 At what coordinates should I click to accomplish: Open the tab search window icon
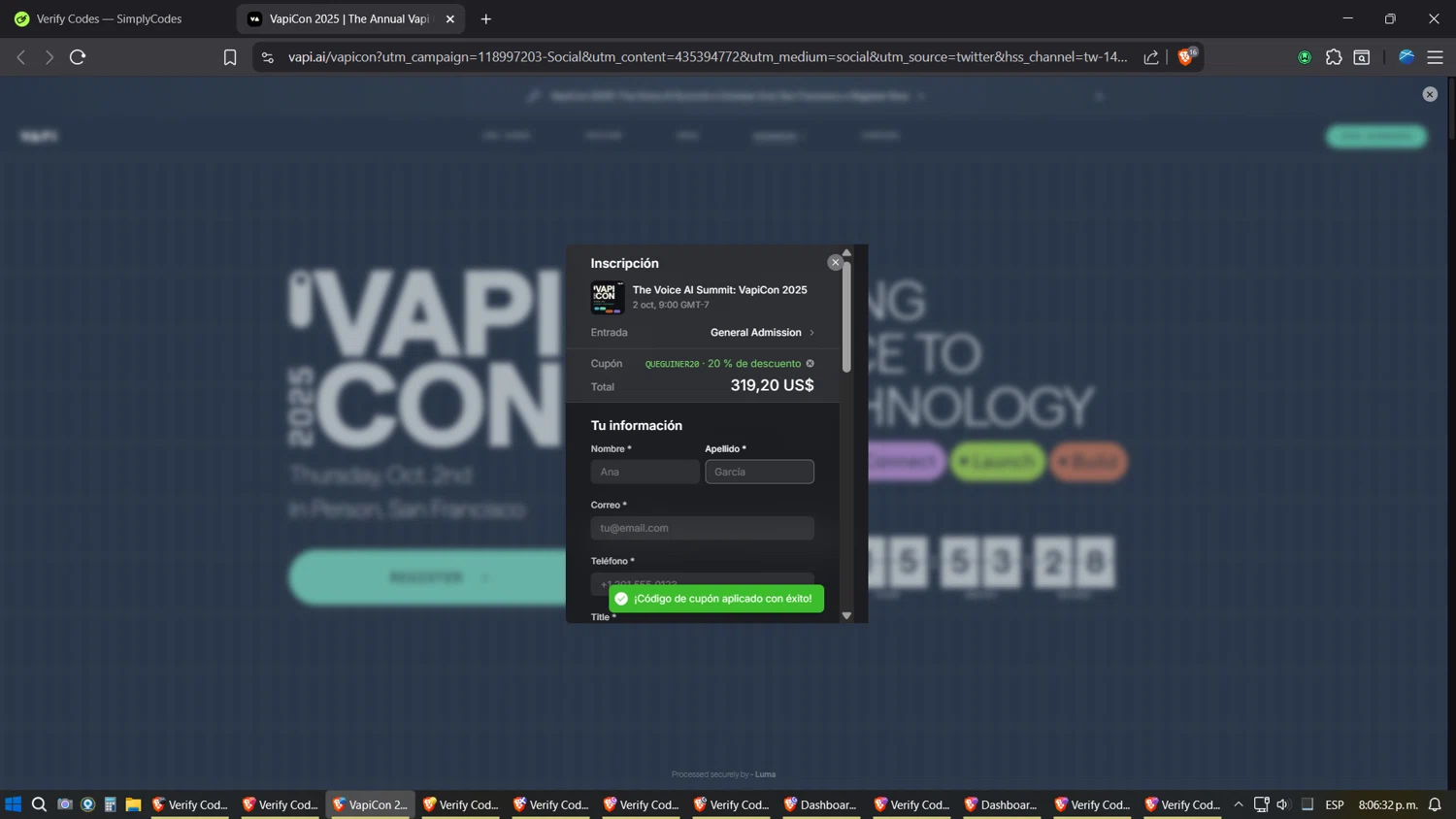[1362, 57]
